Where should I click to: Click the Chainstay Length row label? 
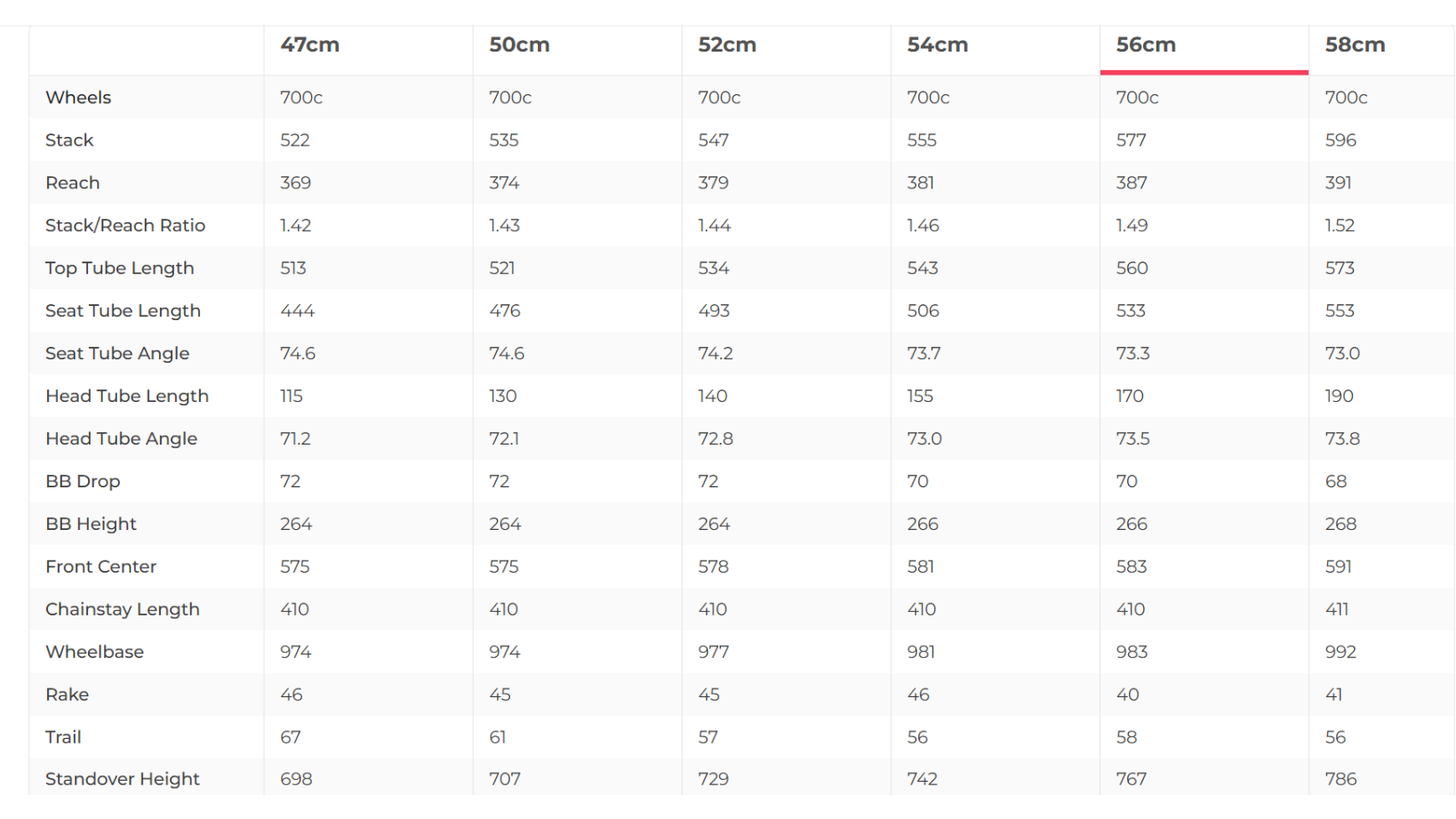[x=123, y=610]
